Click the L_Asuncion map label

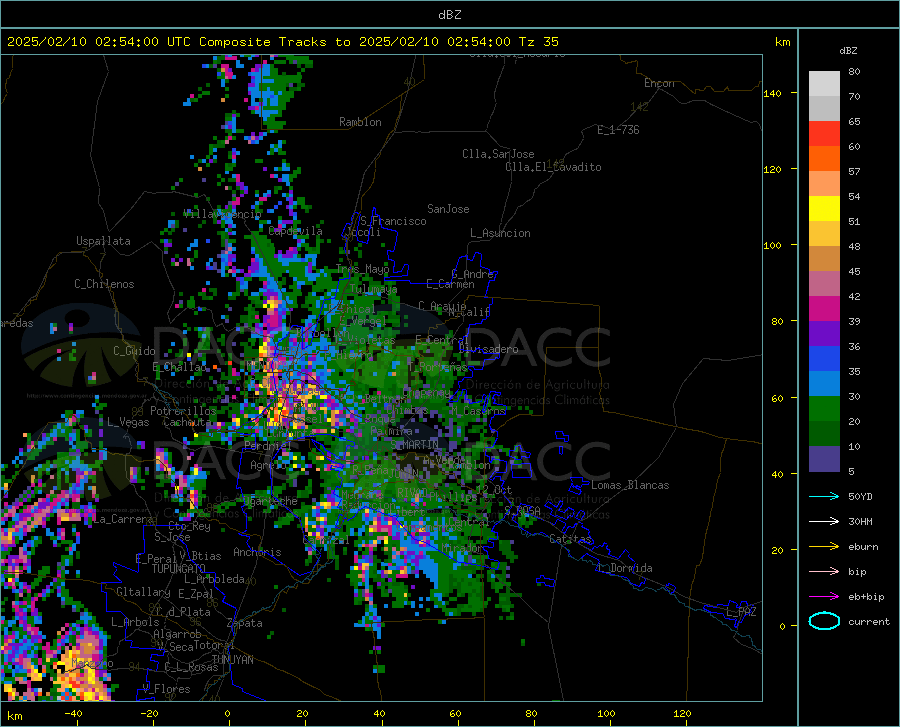click(500, 233)
